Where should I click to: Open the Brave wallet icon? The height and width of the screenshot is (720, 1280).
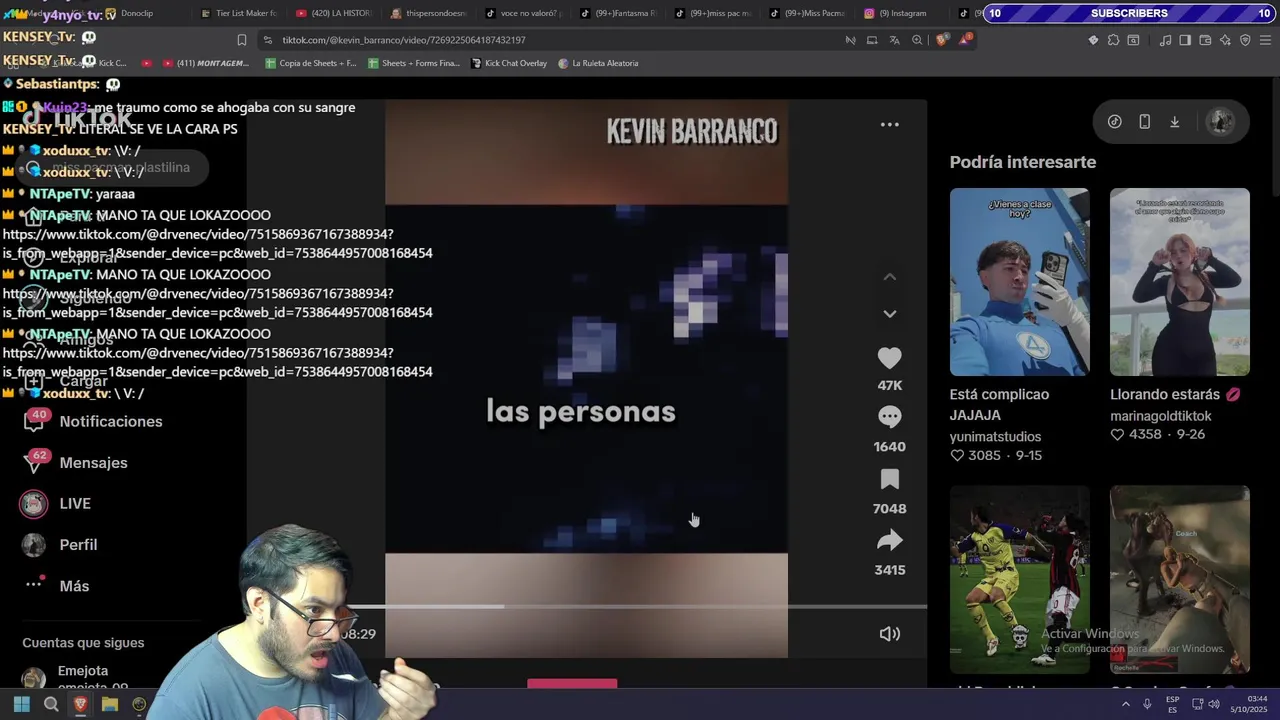point(1205,40)
